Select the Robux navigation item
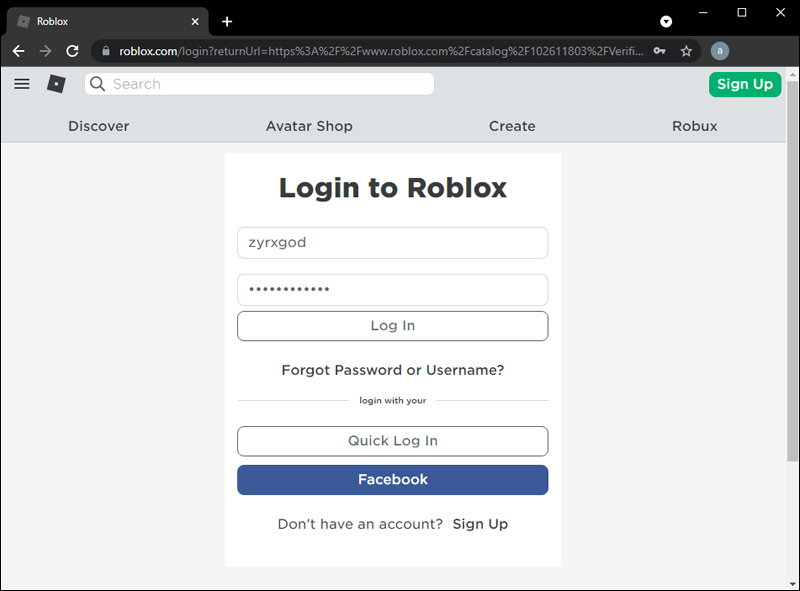This screenshot has height=591, width=800. [695, 126]
